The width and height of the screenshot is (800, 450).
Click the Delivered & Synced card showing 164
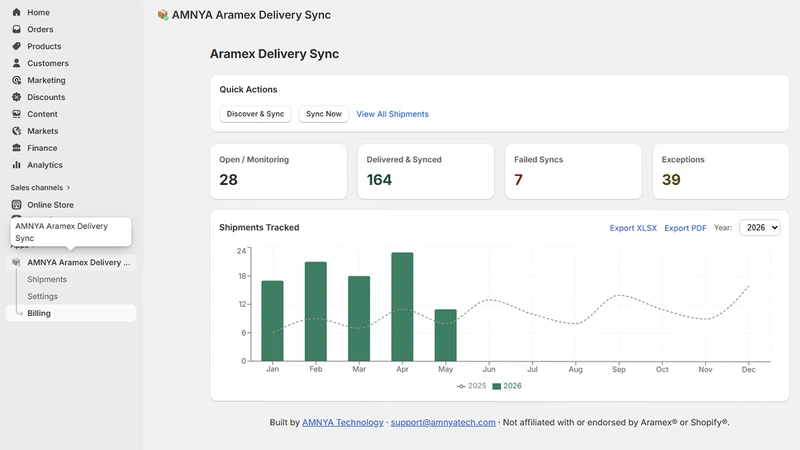[x=426, y=171]
